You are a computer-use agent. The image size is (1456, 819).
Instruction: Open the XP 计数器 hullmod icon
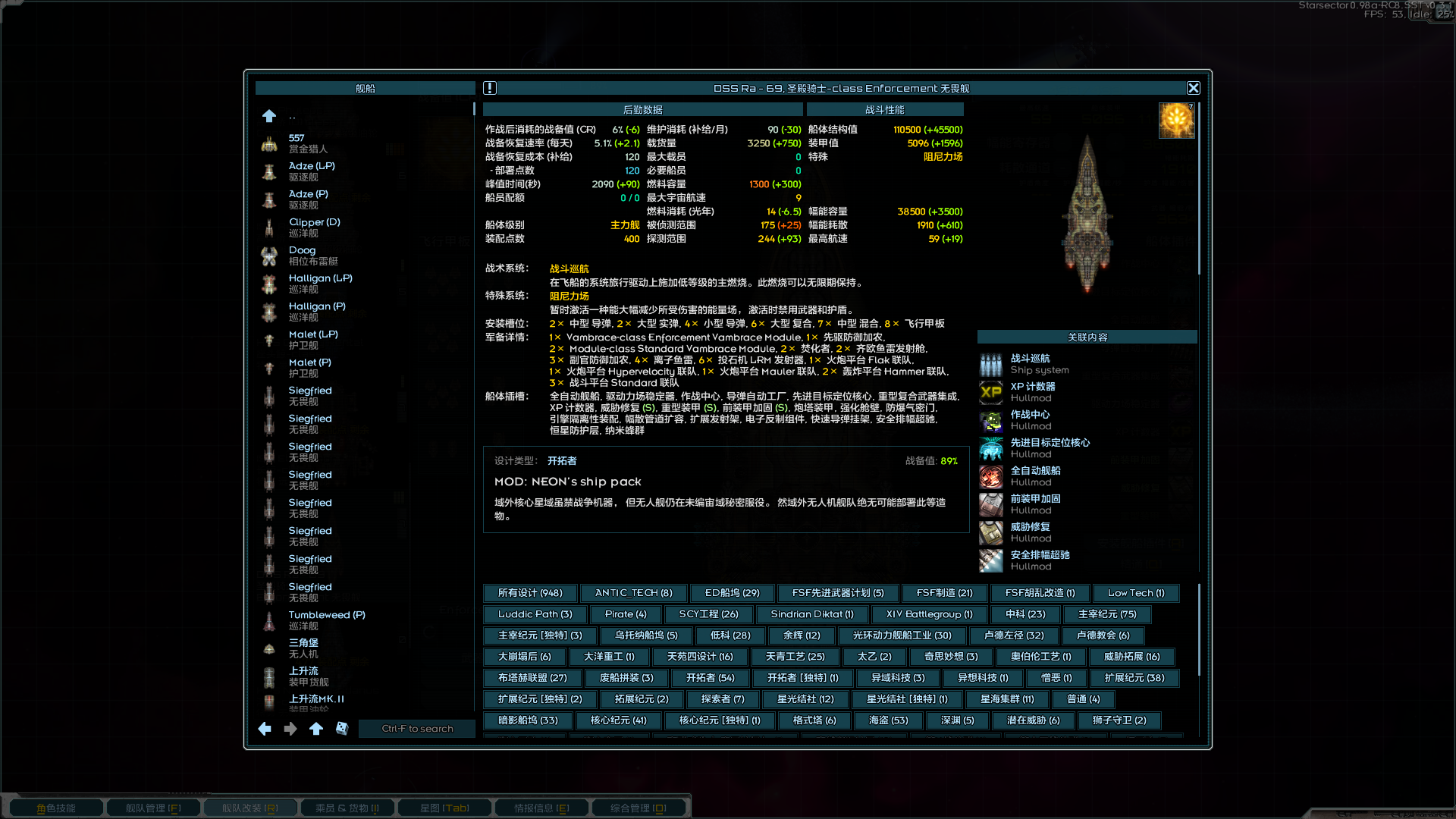click(x=990, y=392)
